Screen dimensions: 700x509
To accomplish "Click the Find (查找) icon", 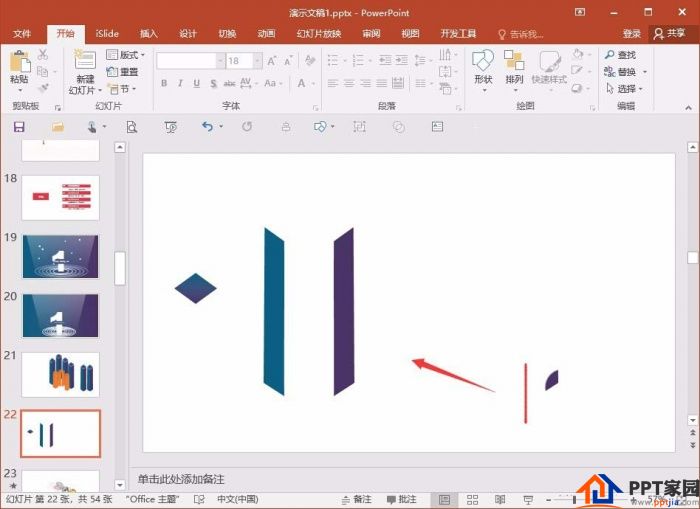I will coord(620,55).
